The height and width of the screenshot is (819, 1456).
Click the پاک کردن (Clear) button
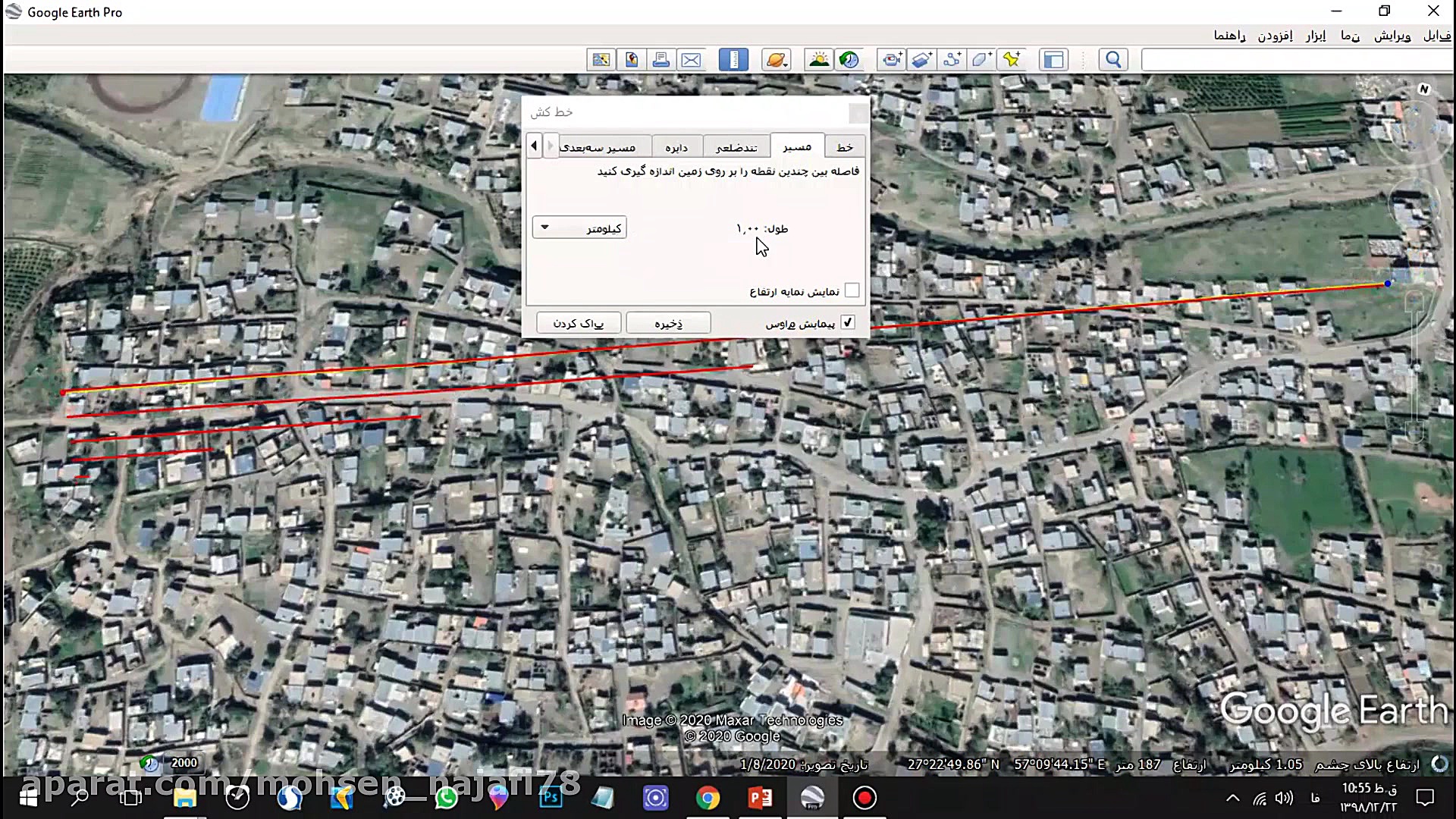[x=579, y=323]
